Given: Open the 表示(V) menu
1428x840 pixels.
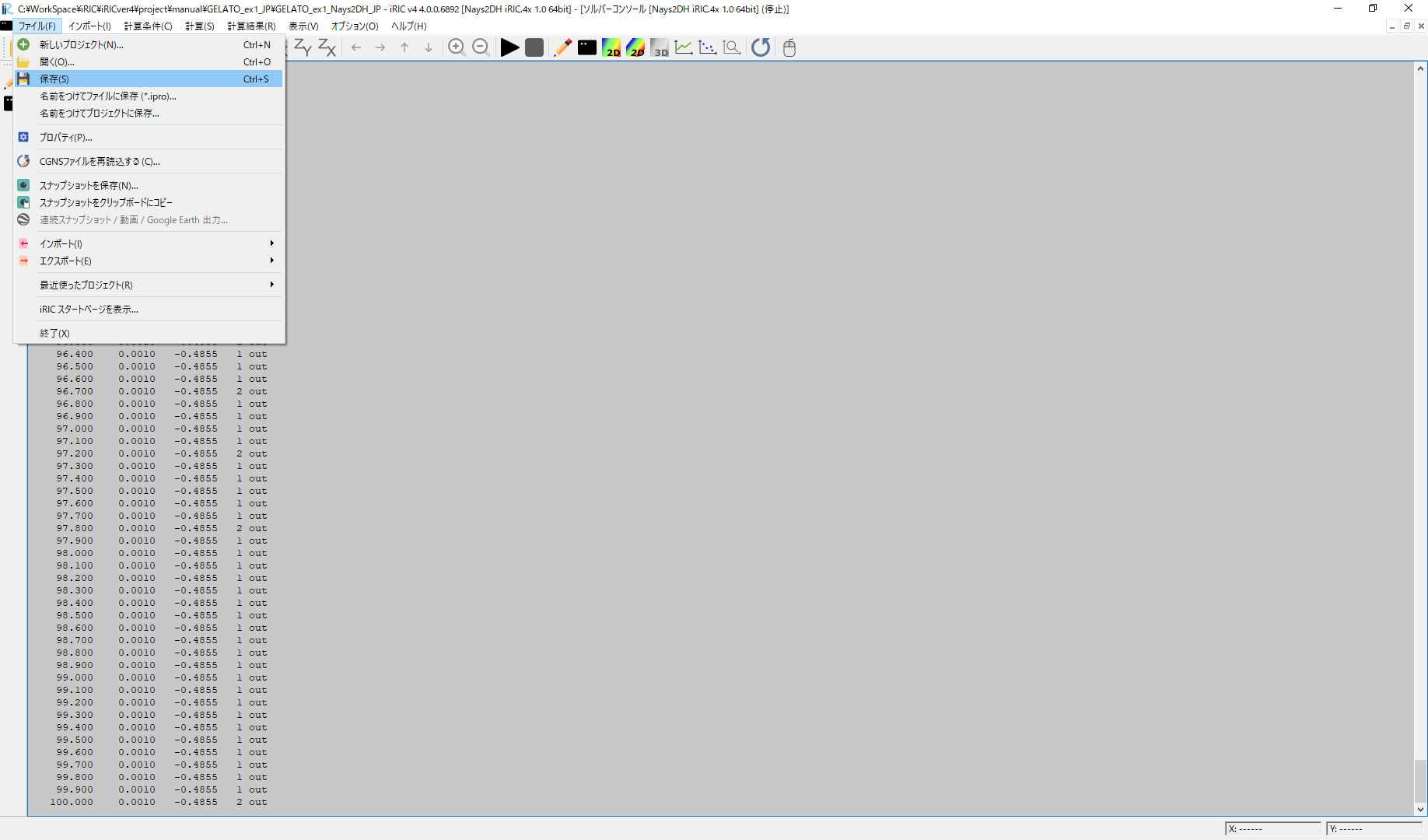Looking at the screenshot, I should [x=303, y=26].
